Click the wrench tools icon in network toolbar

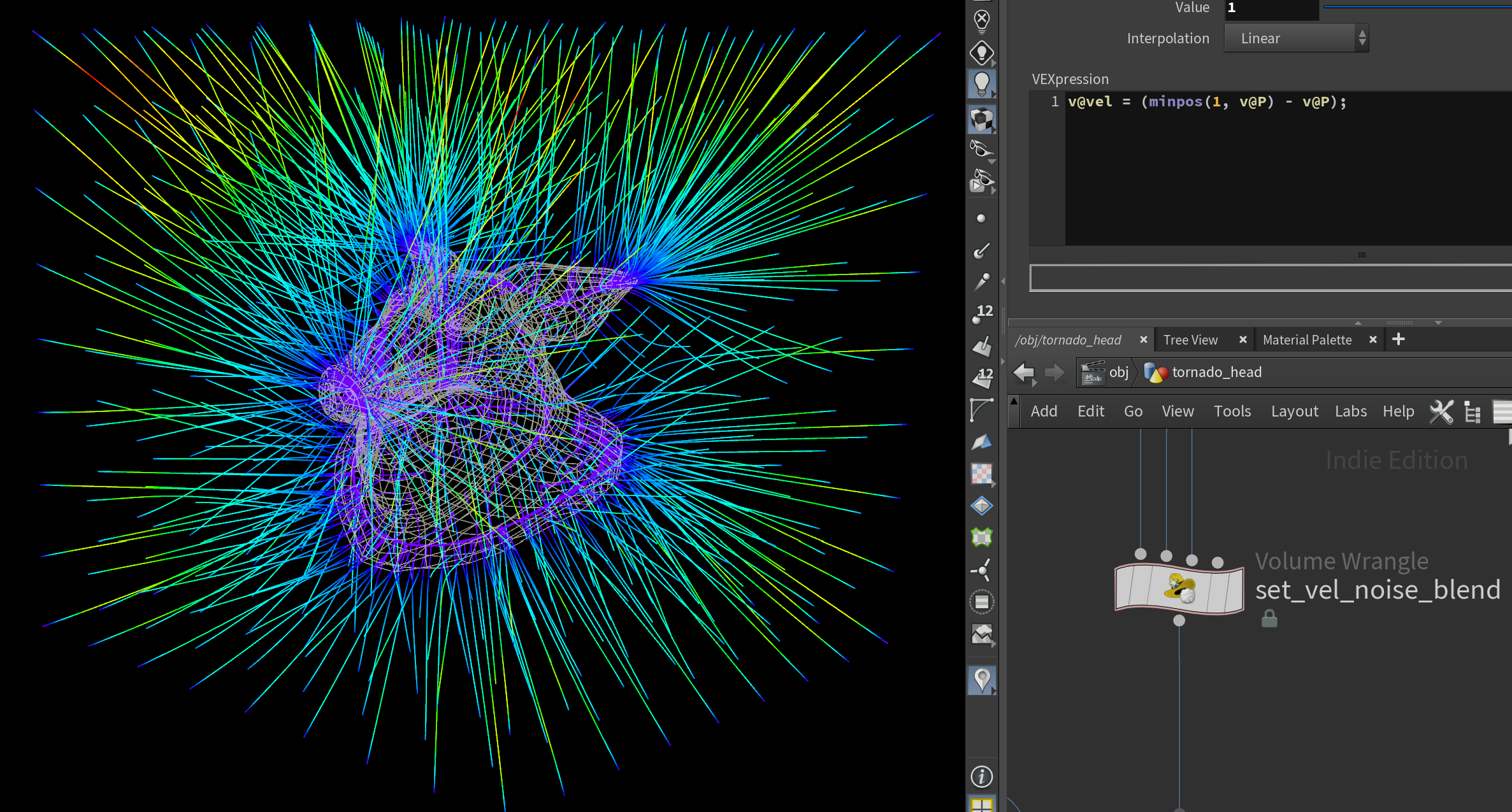(x=1441, y=411)
